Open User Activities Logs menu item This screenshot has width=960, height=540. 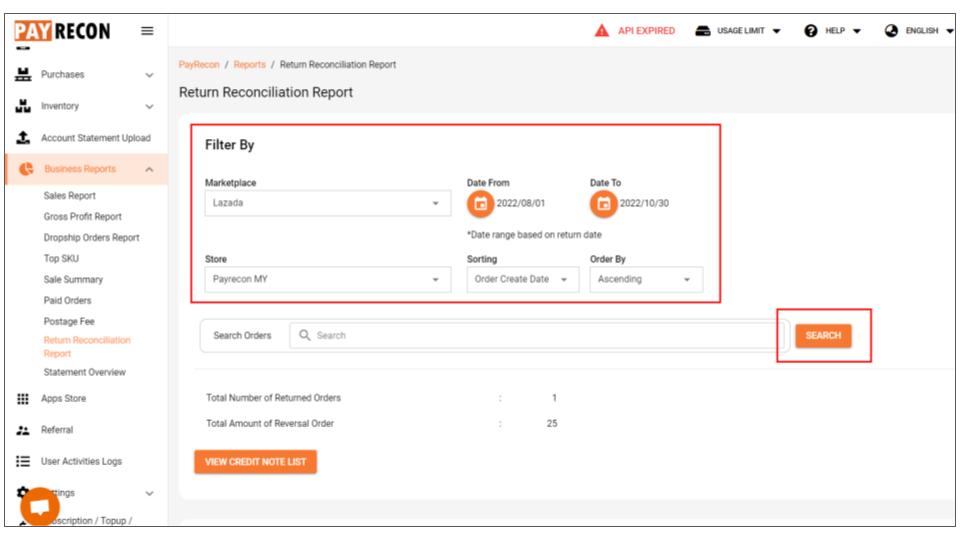pyautogui.click(x=81, y=461)
